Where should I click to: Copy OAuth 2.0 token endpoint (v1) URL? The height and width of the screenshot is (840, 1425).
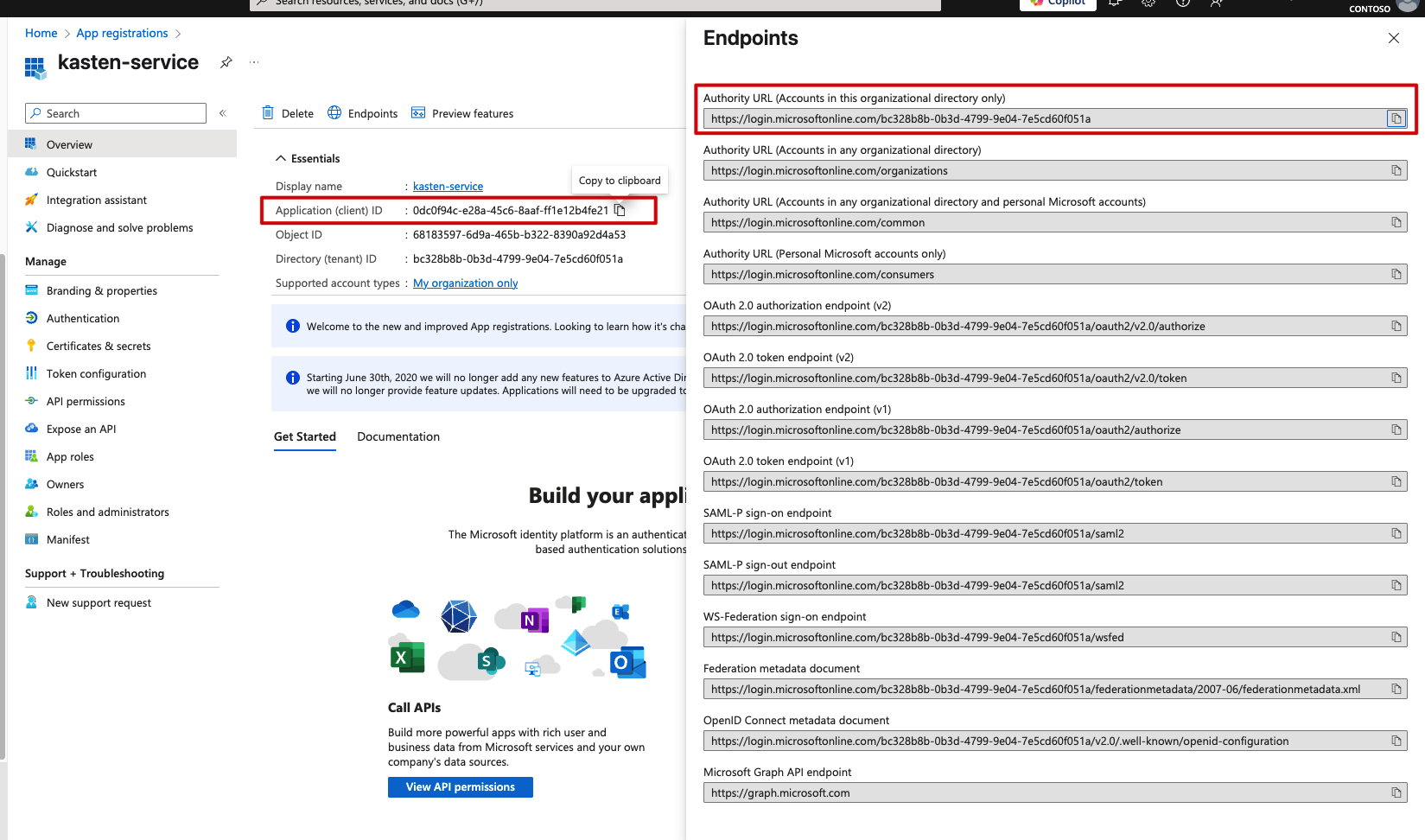click(x=1396, y=481)
